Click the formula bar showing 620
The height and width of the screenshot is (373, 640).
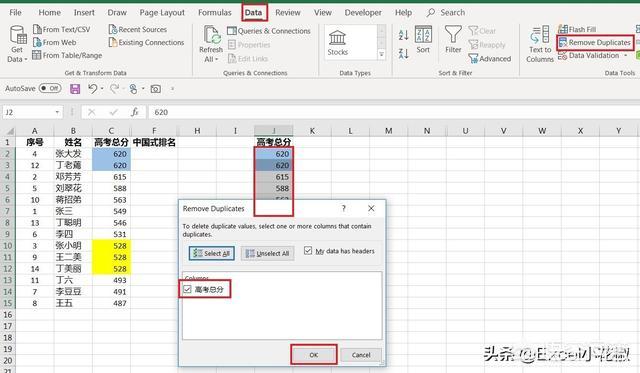(x=394, y=112)
